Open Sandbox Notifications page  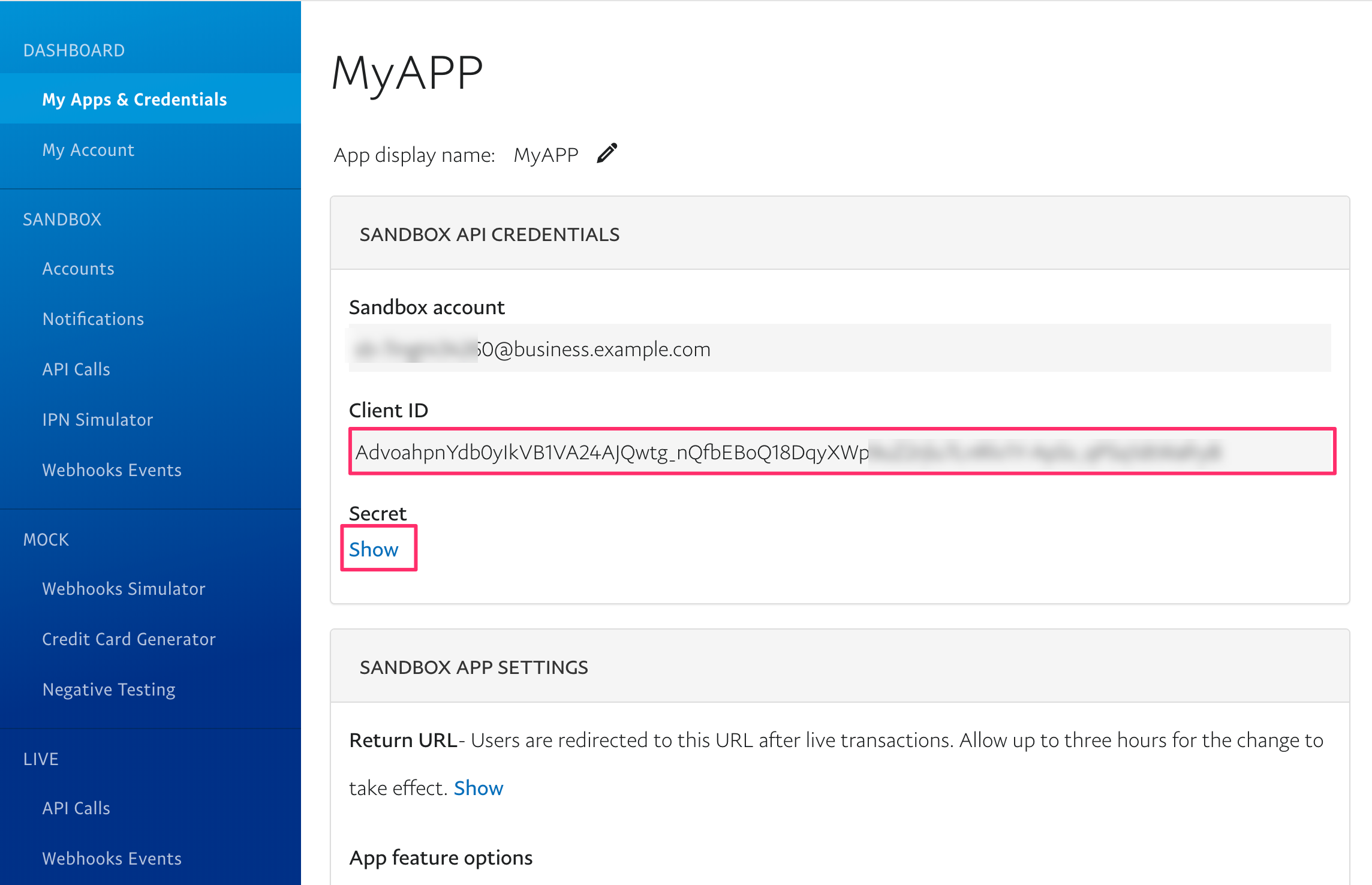click(x=93, y=319)
